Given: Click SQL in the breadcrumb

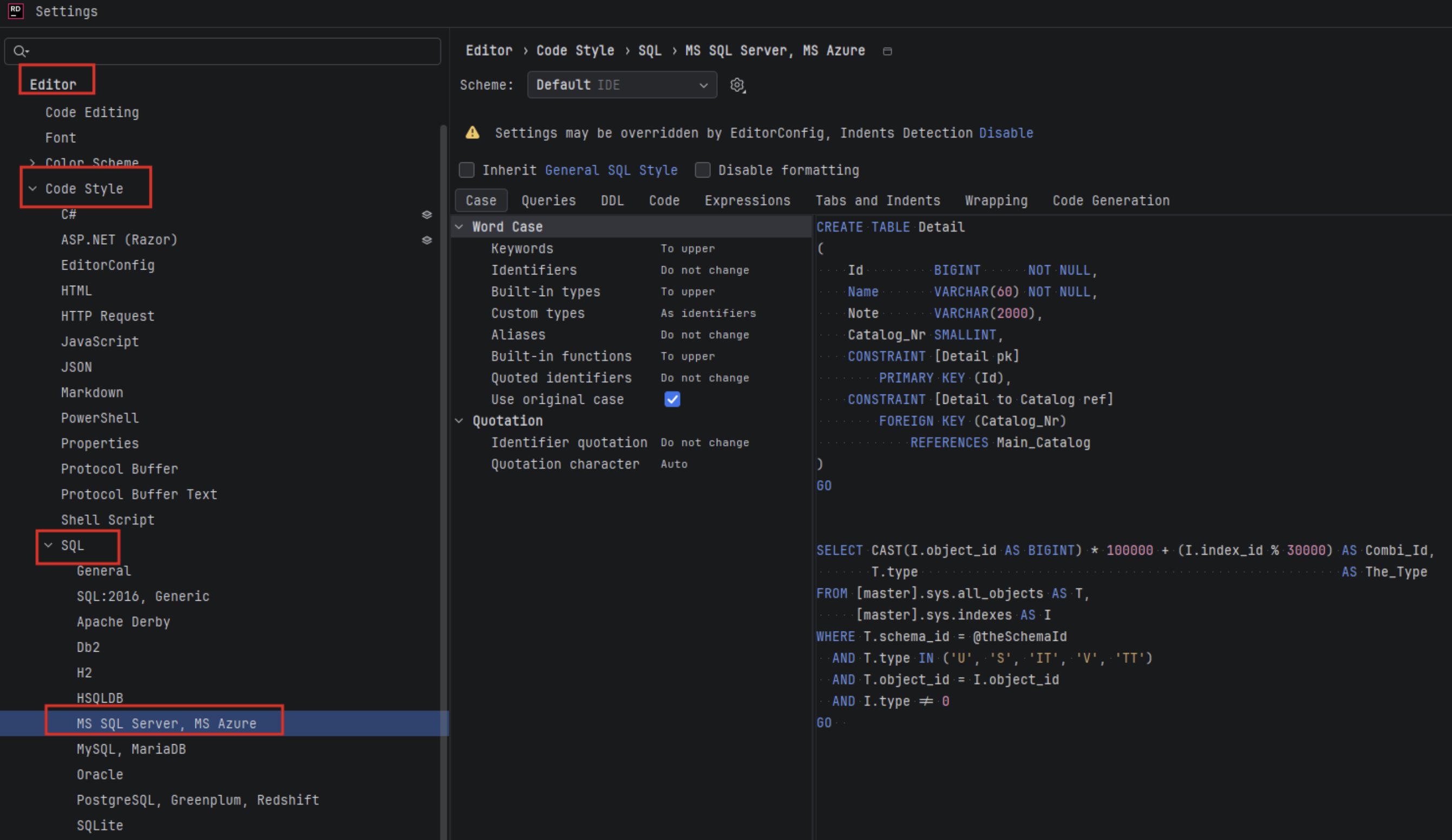Looking at the screenshot, I should (649, 51).
